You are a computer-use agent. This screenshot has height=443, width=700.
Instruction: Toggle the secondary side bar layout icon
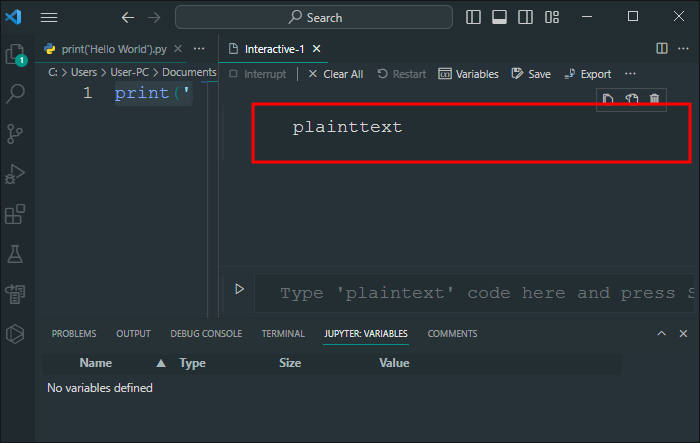525,17
